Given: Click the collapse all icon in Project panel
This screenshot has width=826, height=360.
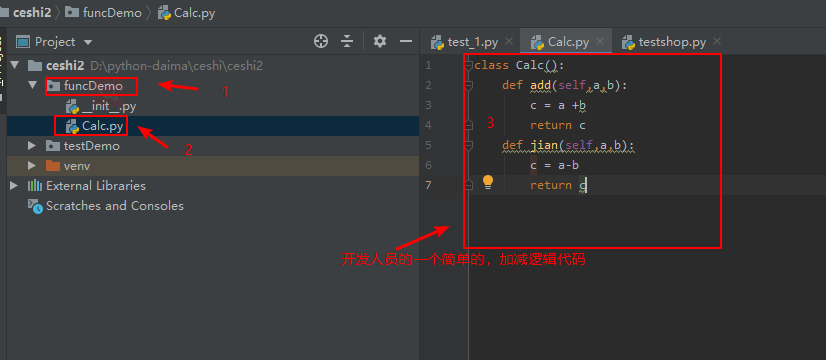Looking at the screenshot, I should click(347, 41).
